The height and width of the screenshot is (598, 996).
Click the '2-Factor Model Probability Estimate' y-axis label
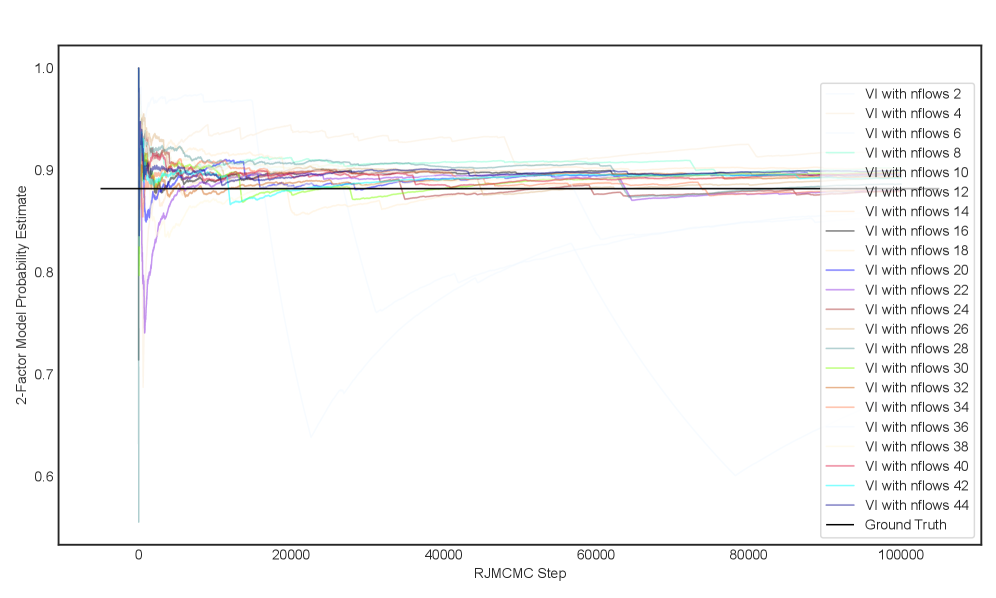(x=22, y=295)
